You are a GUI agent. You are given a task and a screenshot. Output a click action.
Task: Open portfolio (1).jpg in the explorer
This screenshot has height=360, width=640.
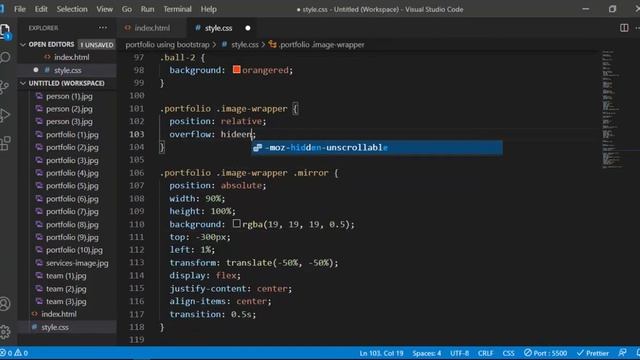coord(67,135)
